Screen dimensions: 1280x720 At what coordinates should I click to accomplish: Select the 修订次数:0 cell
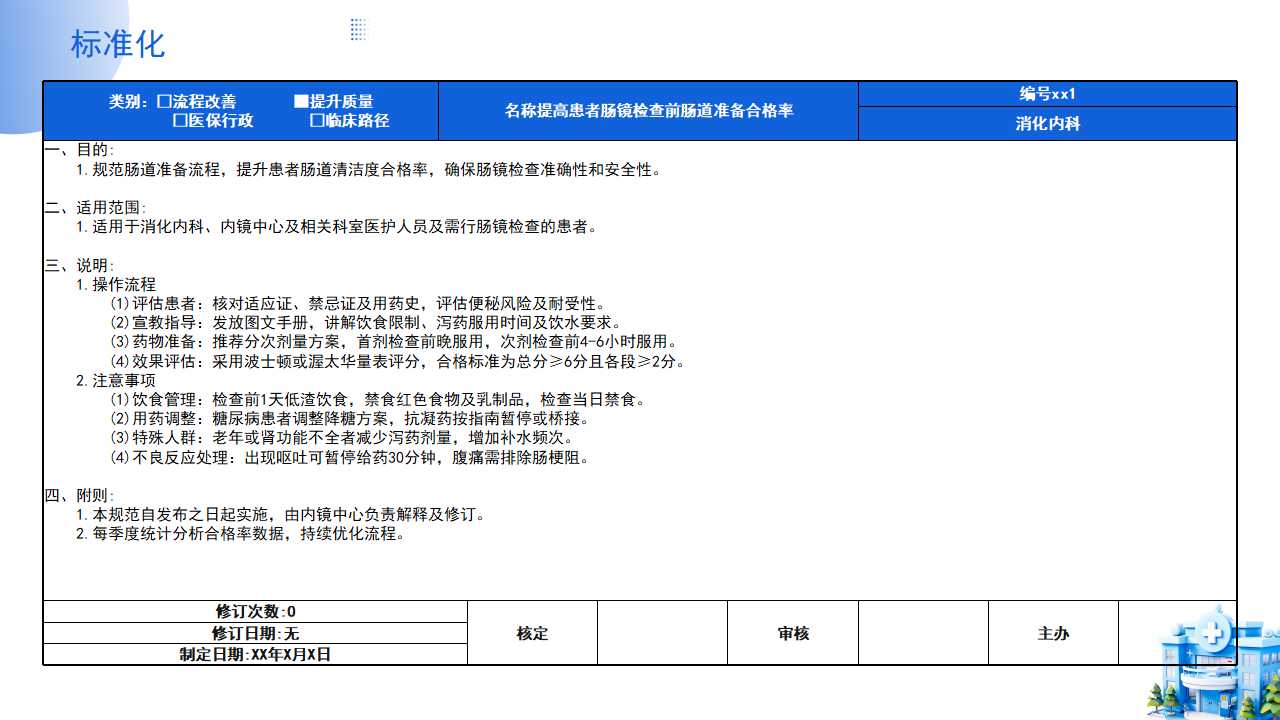[x=255, y=611]
